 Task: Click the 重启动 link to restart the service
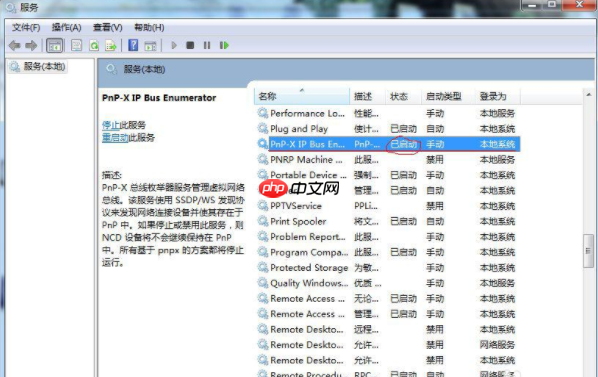pos(115,138)
